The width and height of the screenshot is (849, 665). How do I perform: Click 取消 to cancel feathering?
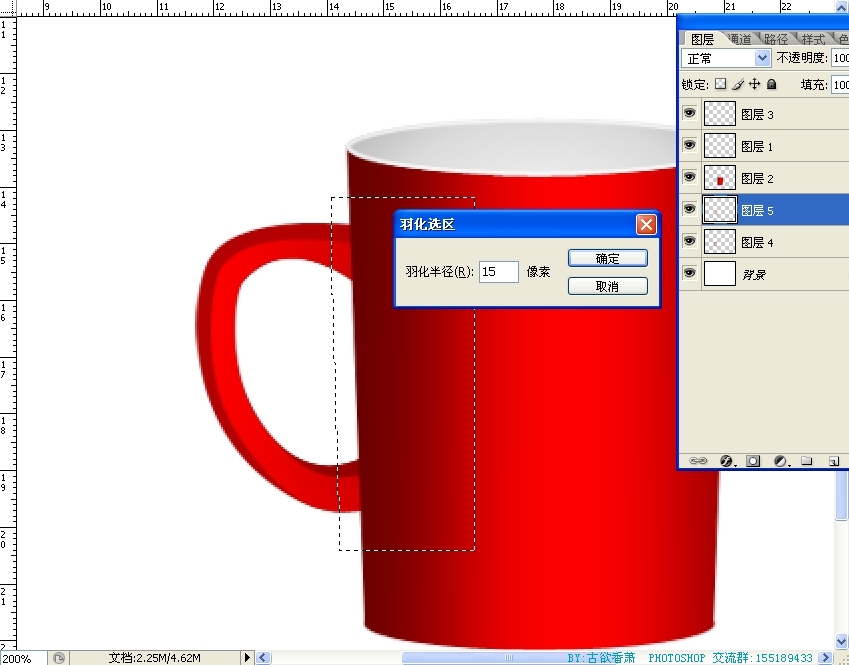point(607,286)
